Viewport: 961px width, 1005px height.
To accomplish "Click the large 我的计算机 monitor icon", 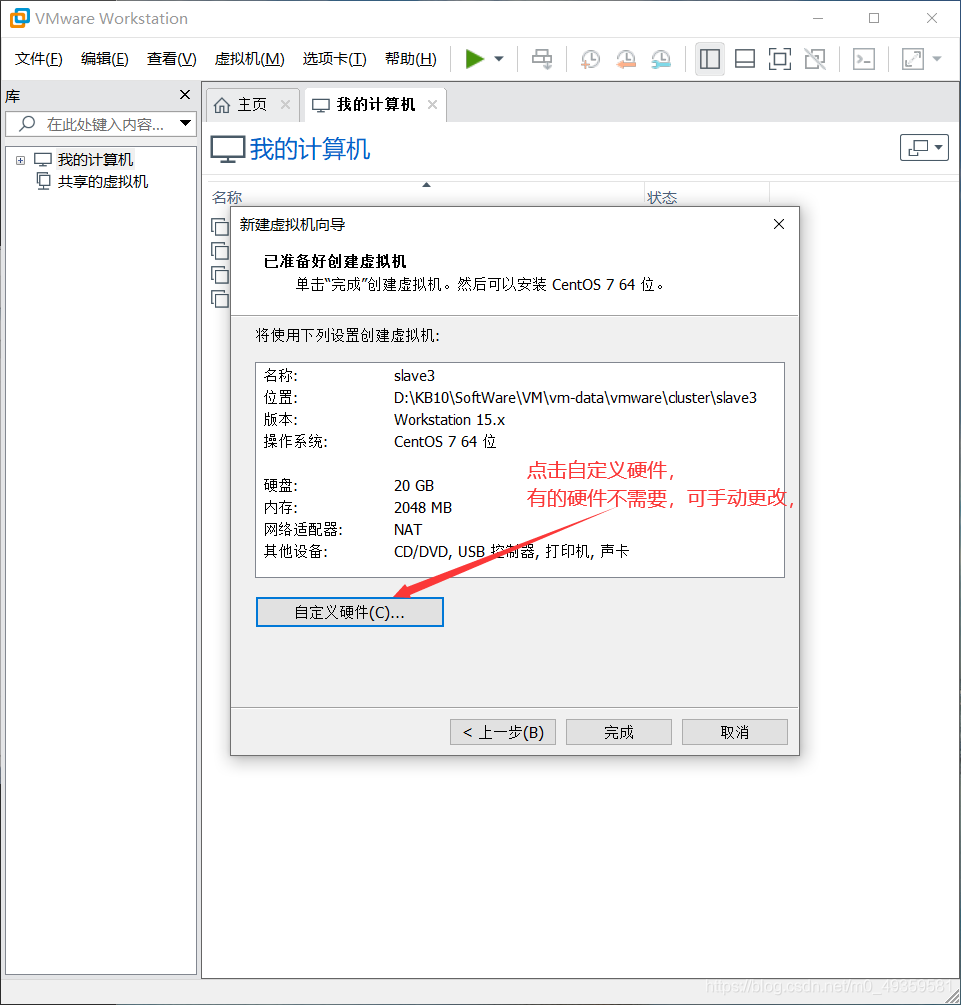I will [x=228, y=149].
